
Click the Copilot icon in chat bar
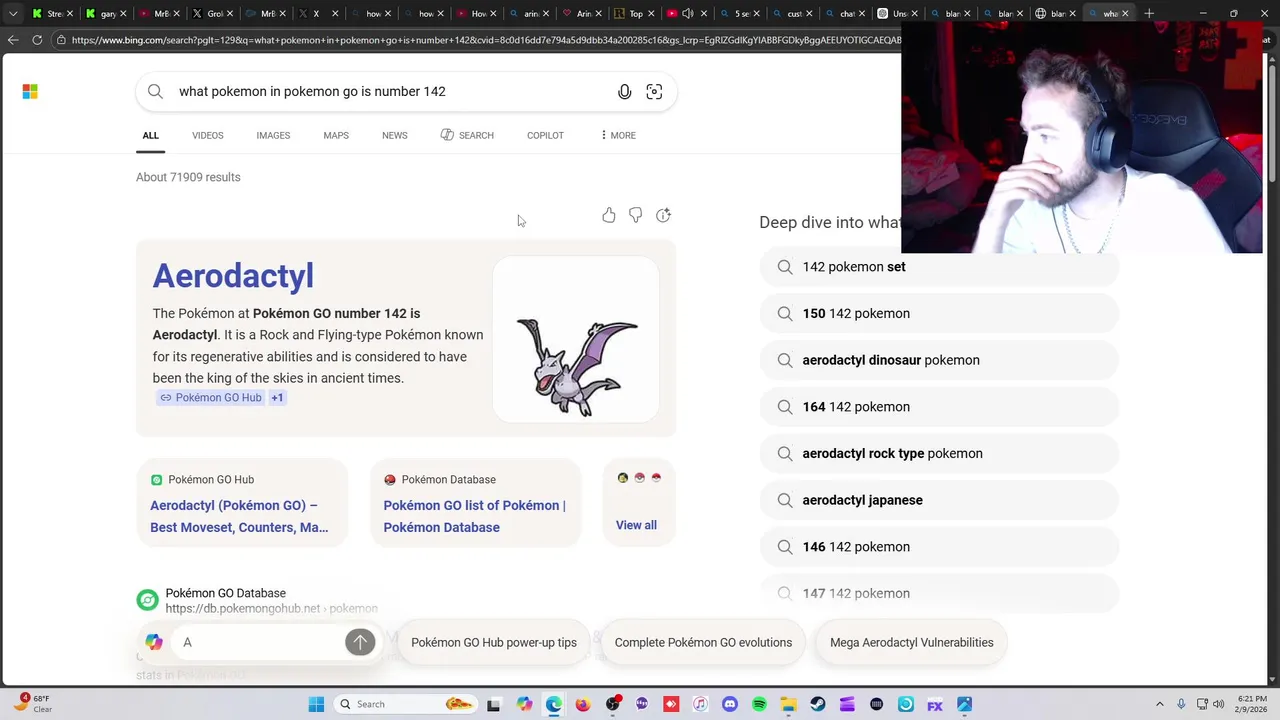coord(154,642)
